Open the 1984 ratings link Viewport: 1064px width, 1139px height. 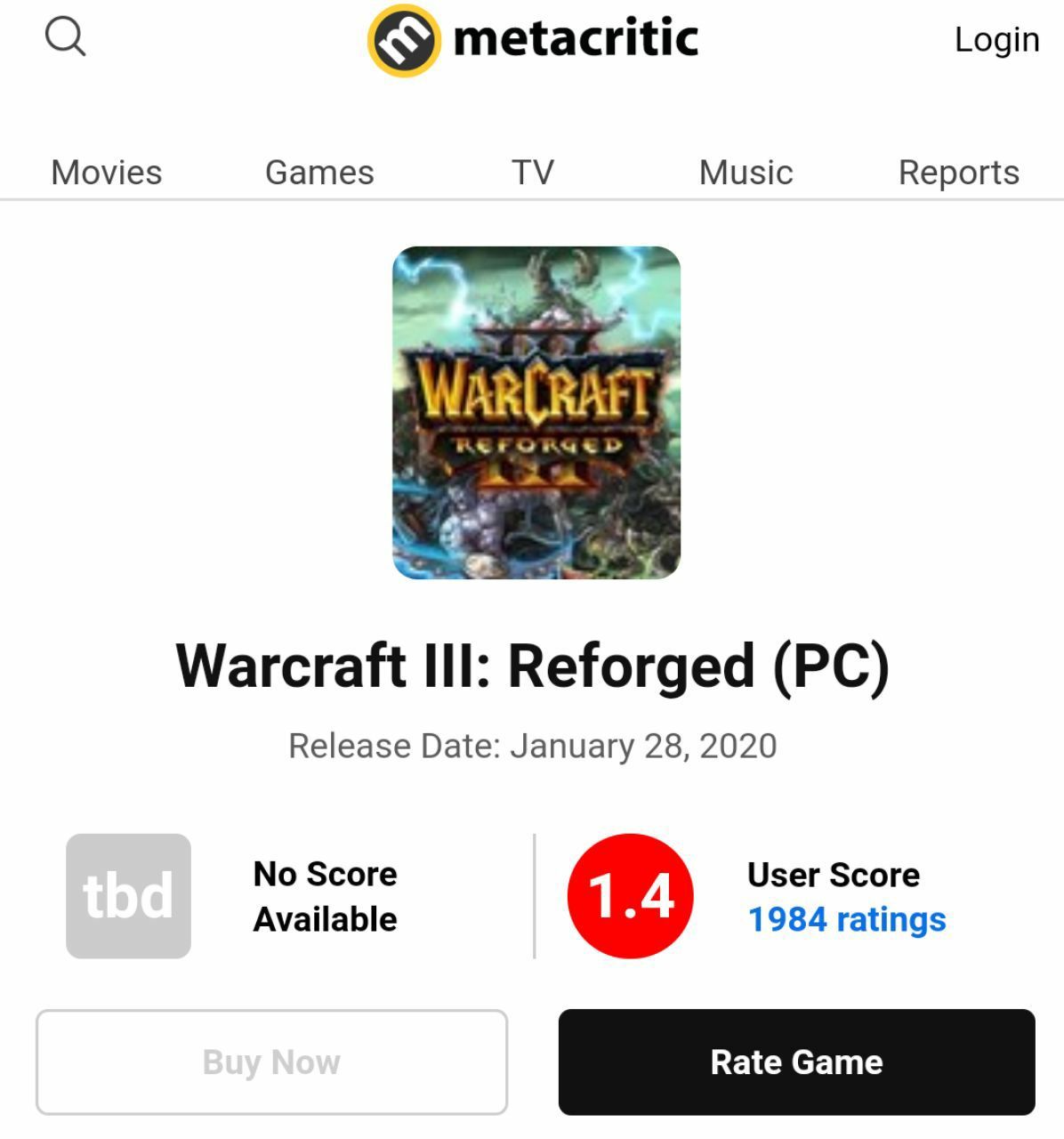click(847, 919)
